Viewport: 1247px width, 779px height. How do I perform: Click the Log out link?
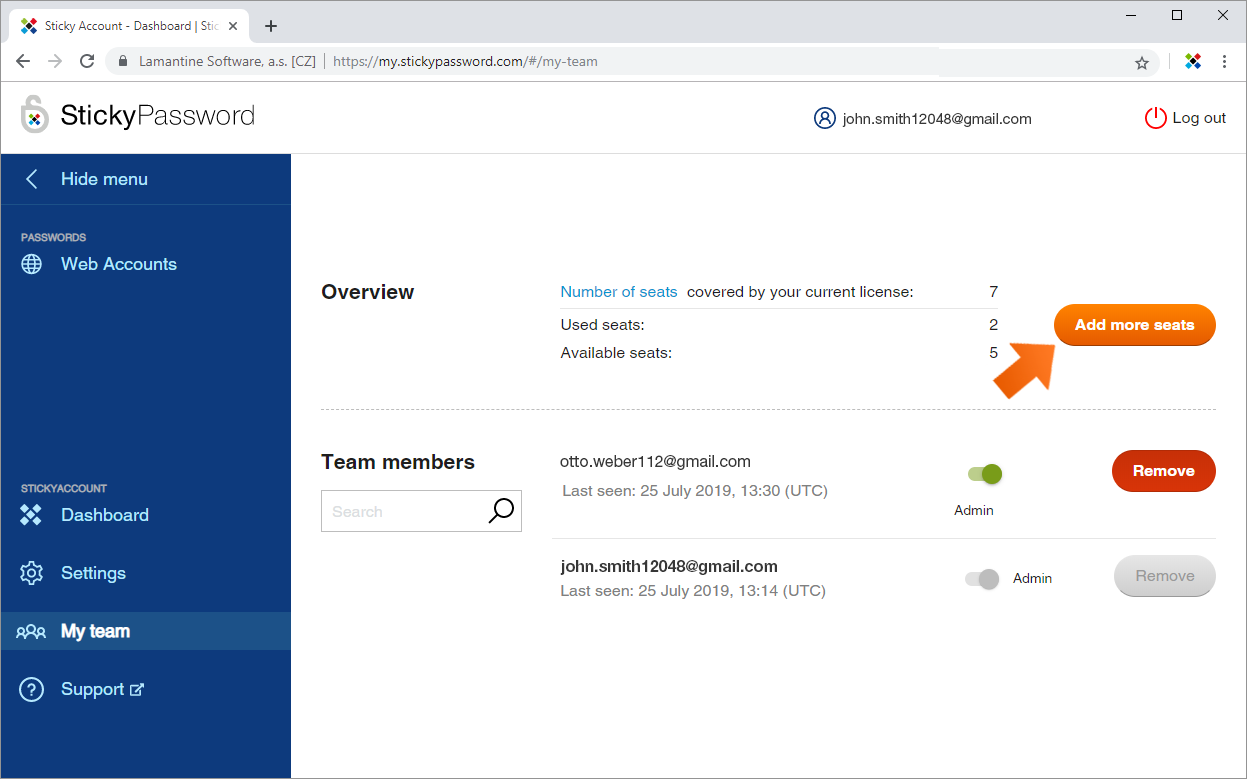(x=1199, y=118)
